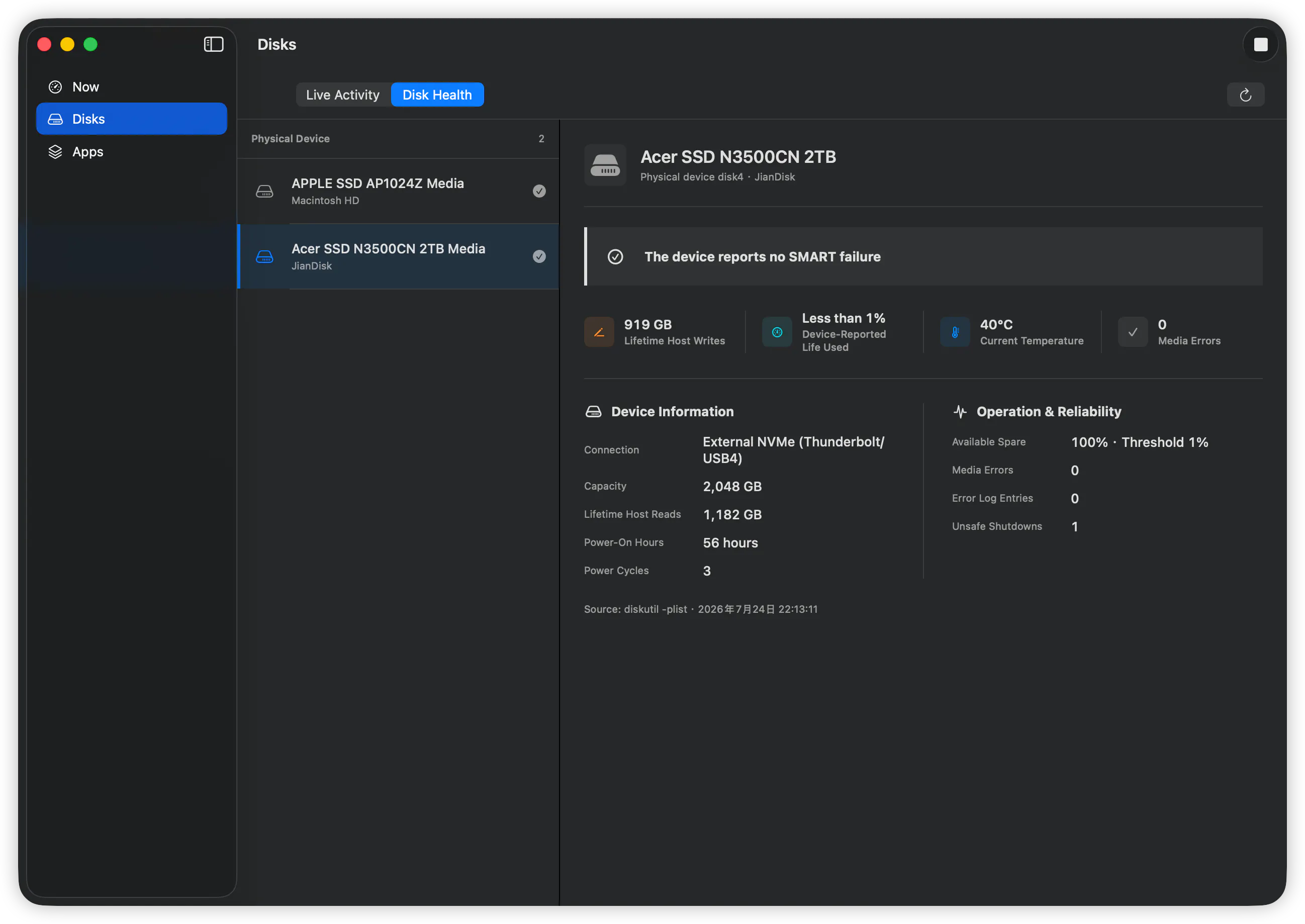Click the stop square button in the top corner
This screenshot has height=924, width=1305.
pos(1260,44)
